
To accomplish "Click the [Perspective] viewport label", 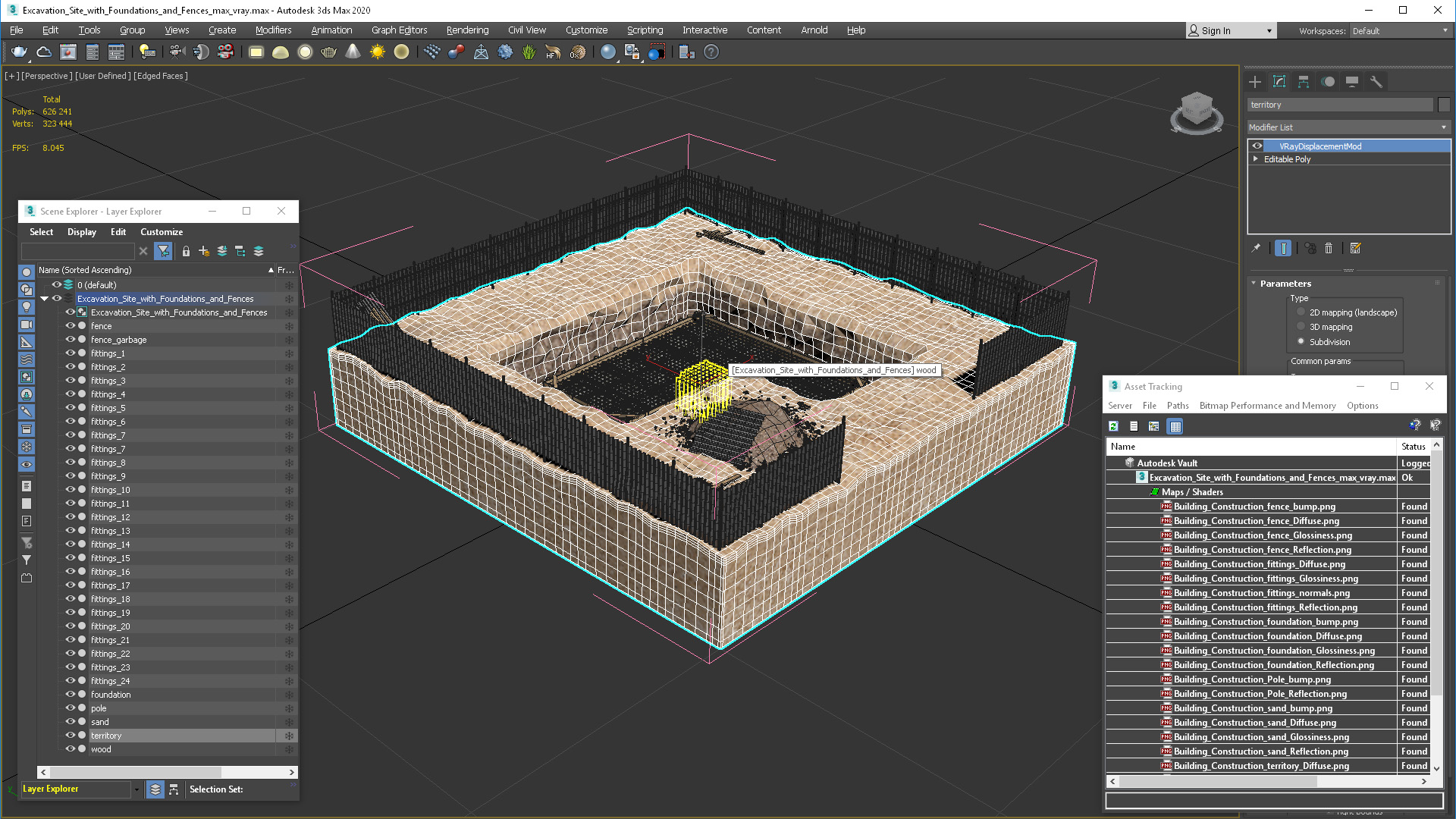I will pyautogui.click(x=47, y=76).
